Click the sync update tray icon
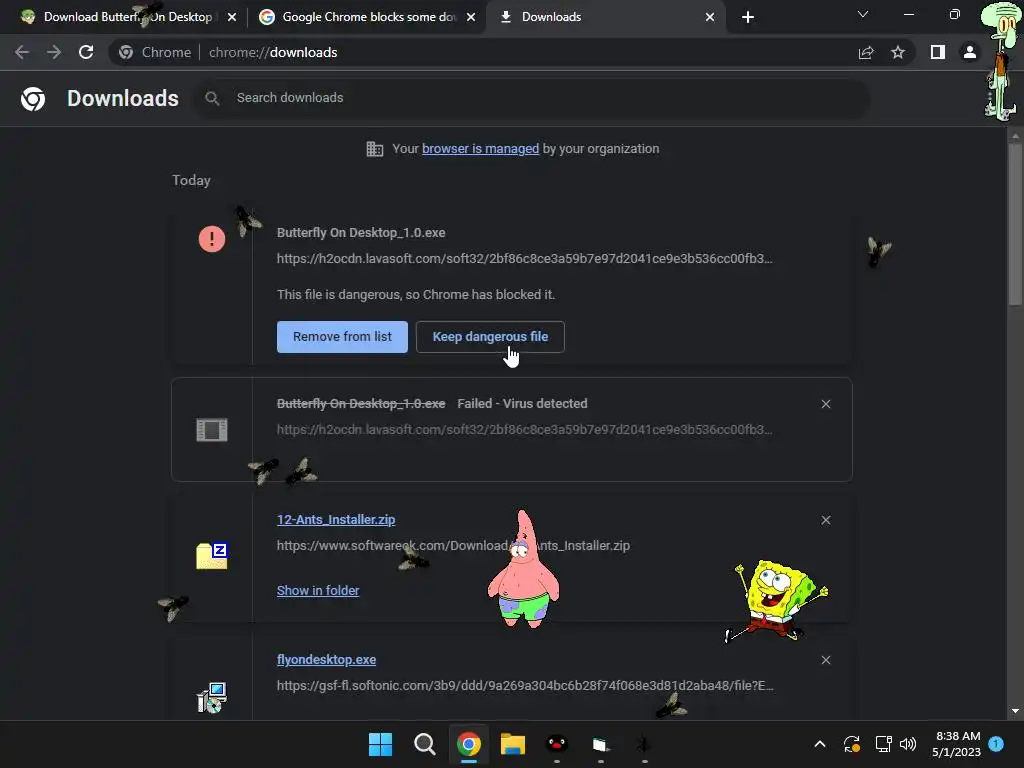Image resolution: width=1024 pixels, height=768 pixels. point(852,744)
